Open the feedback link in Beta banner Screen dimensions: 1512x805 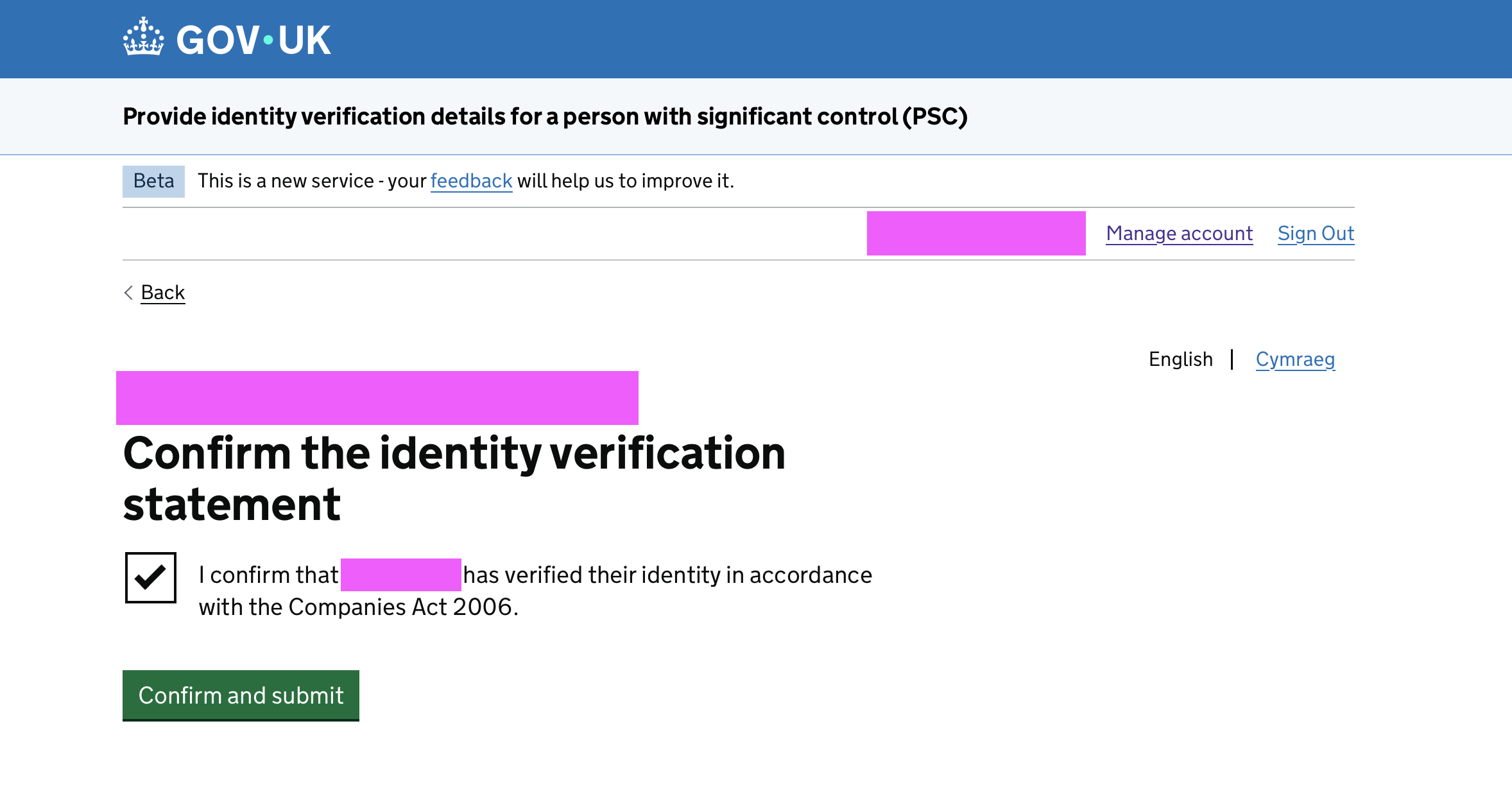pyautogui.click(x=471, y=181)
